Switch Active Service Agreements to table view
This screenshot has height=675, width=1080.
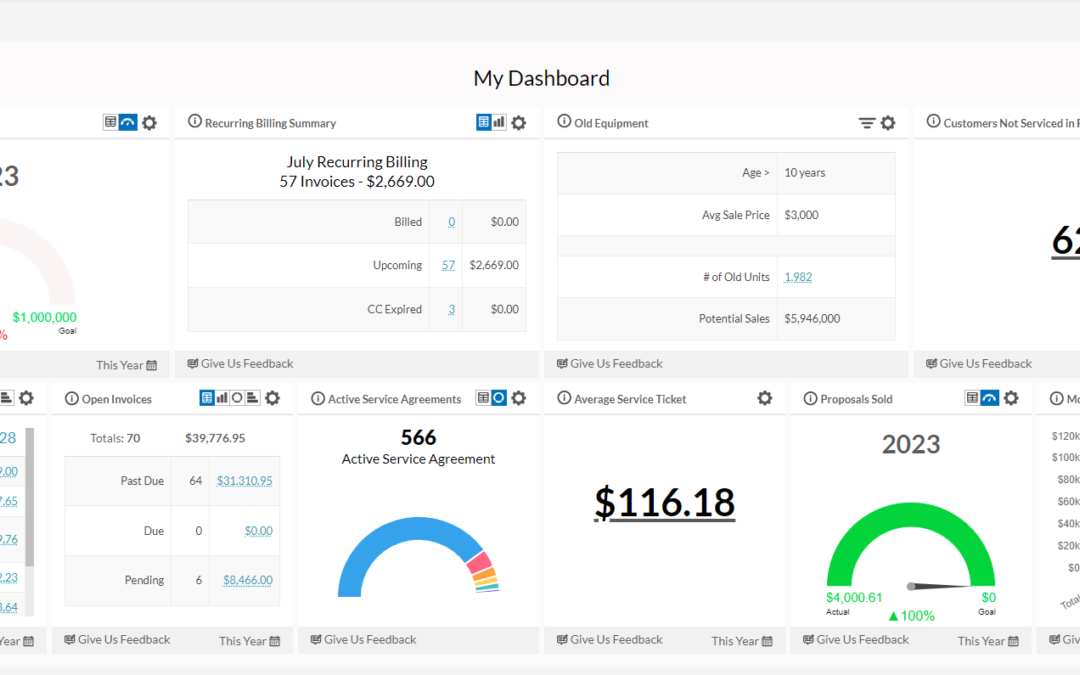pyautogui.click(x=483, y=397)
